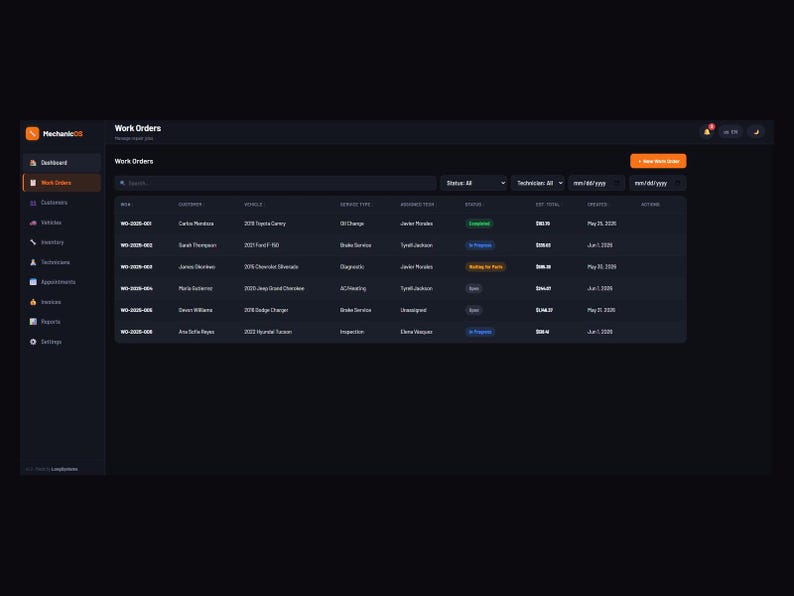
Task: Open the Technician: All dropdown
Action: 538,183
